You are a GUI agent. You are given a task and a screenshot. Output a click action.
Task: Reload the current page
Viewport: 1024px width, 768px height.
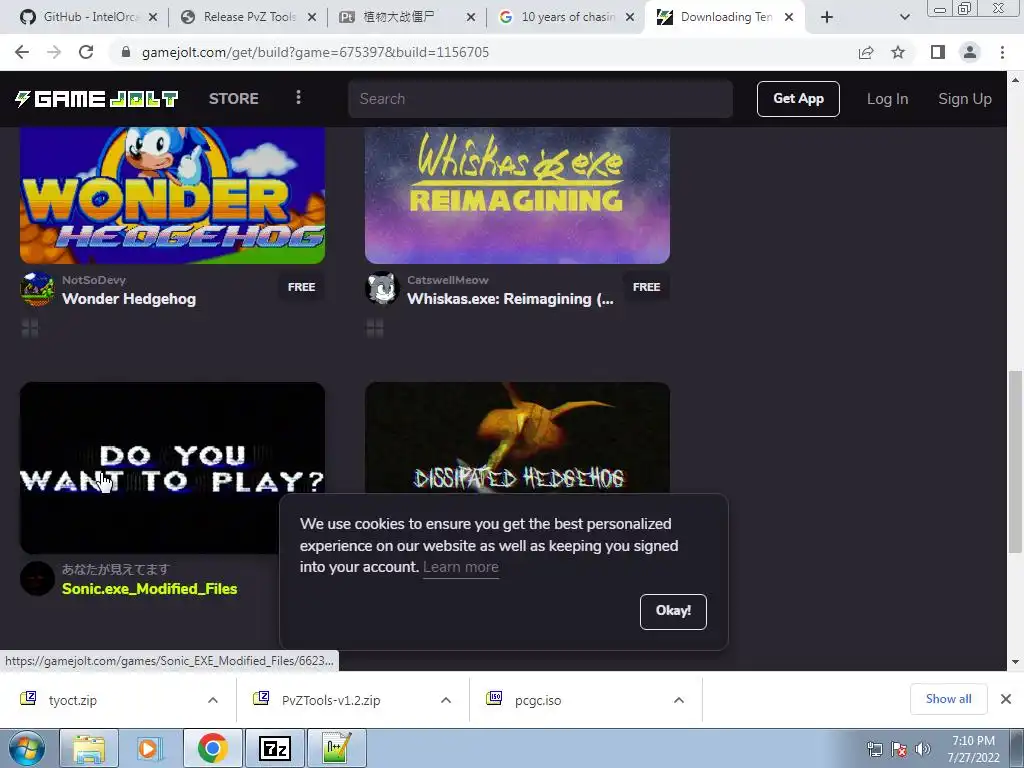86,52
